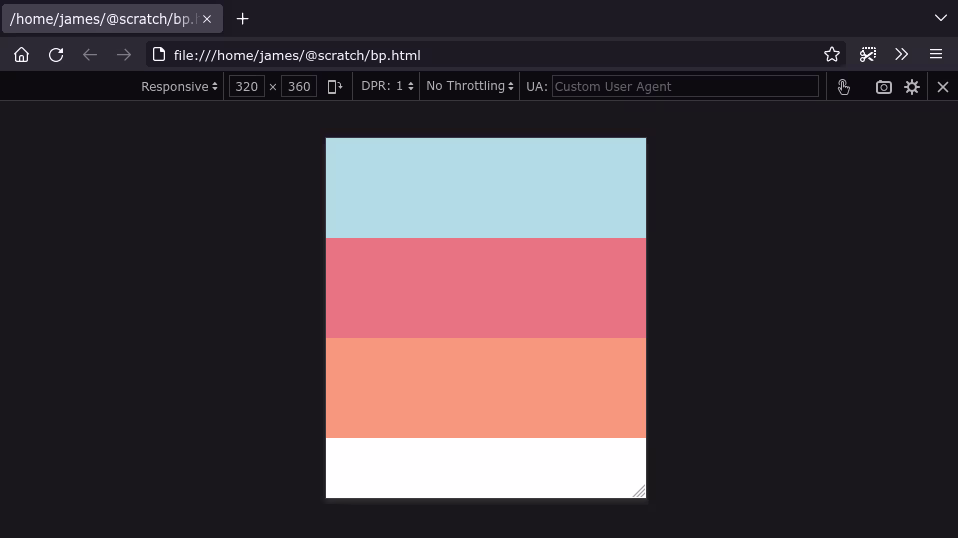Show more tools chevron overflow
958x538 pixels.
point(902,55)
